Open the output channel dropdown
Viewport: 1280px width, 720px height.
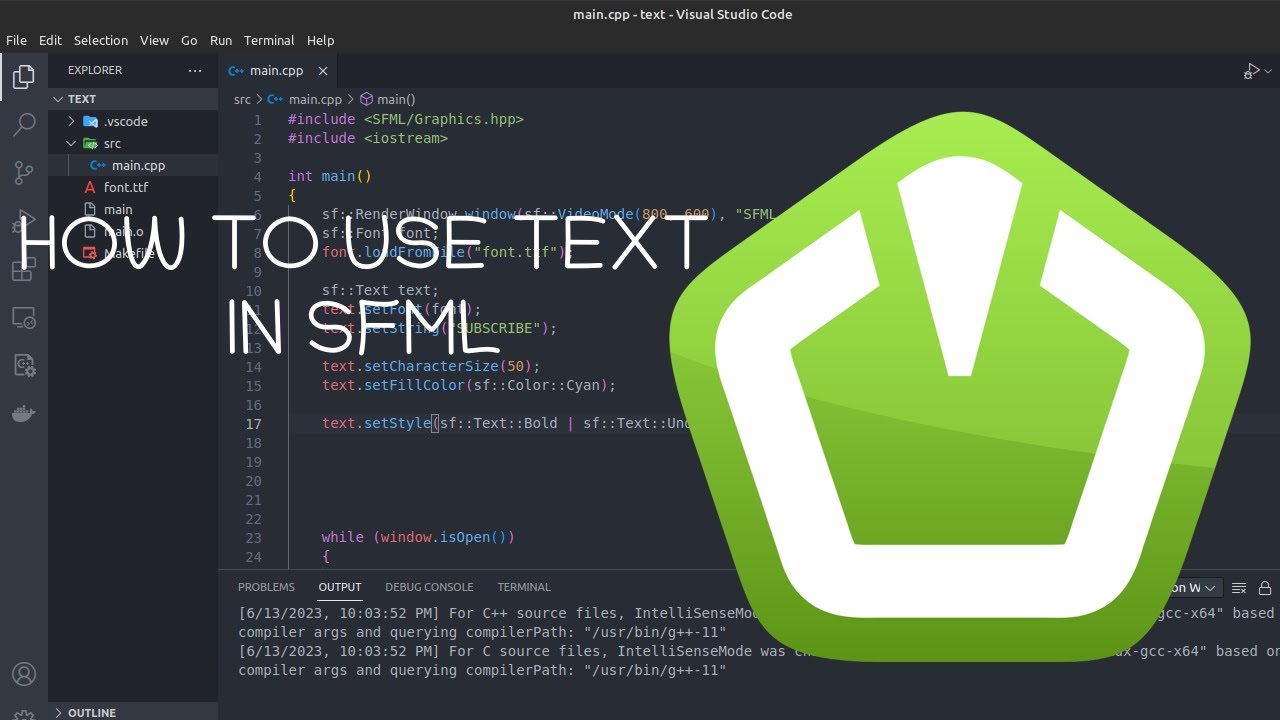tap(1195, 588)
